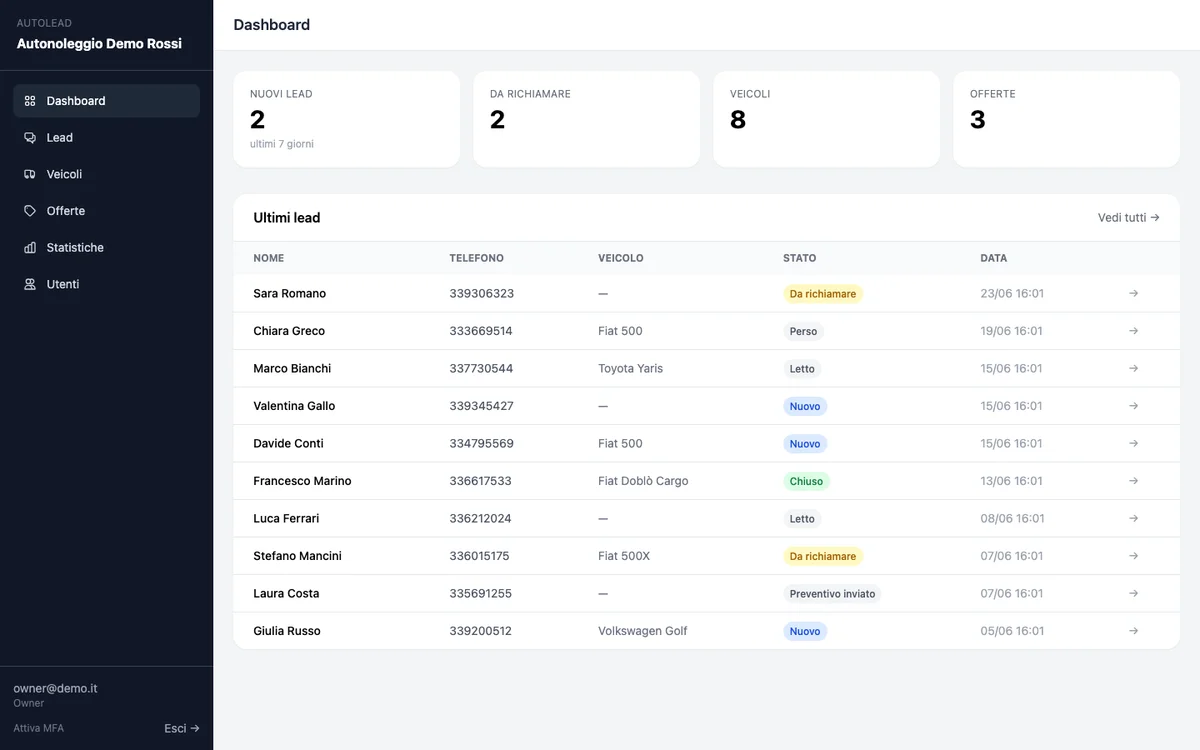Click owner@demo.it account email

pyautogui.click(x=55, y=689)
